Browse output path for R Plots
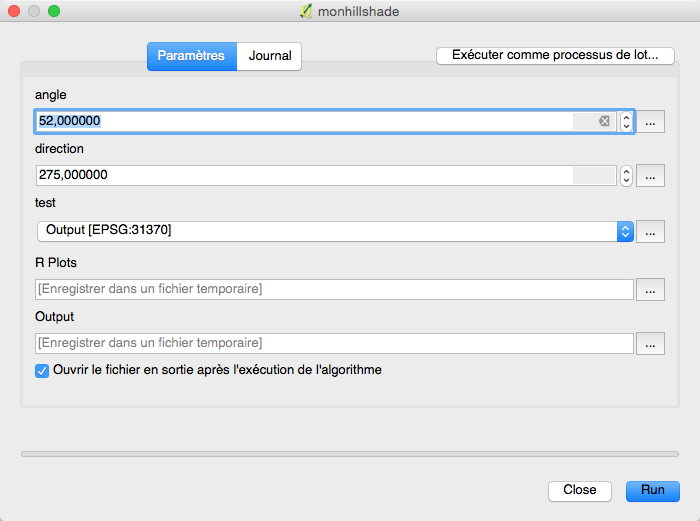The width and height of the screenshot is (700, 521). point(650,290)
